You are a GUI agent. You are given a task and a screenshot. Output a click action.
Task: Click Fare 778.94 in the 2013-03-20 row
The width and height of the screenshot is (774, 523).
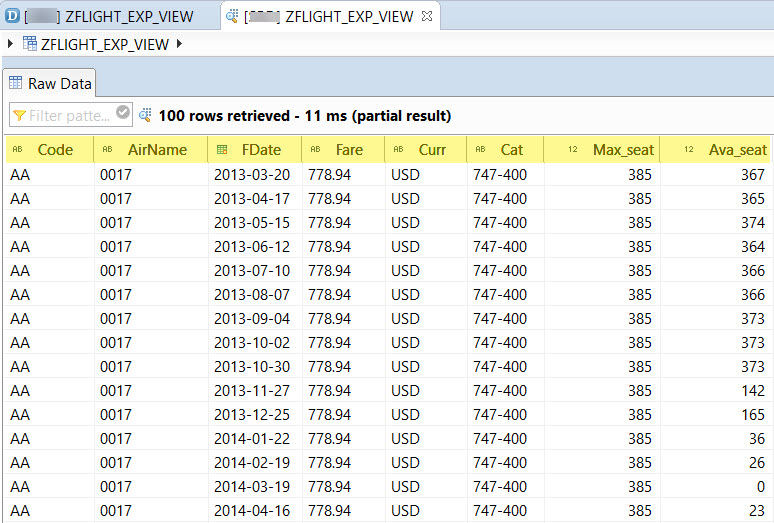pos(329,175)
